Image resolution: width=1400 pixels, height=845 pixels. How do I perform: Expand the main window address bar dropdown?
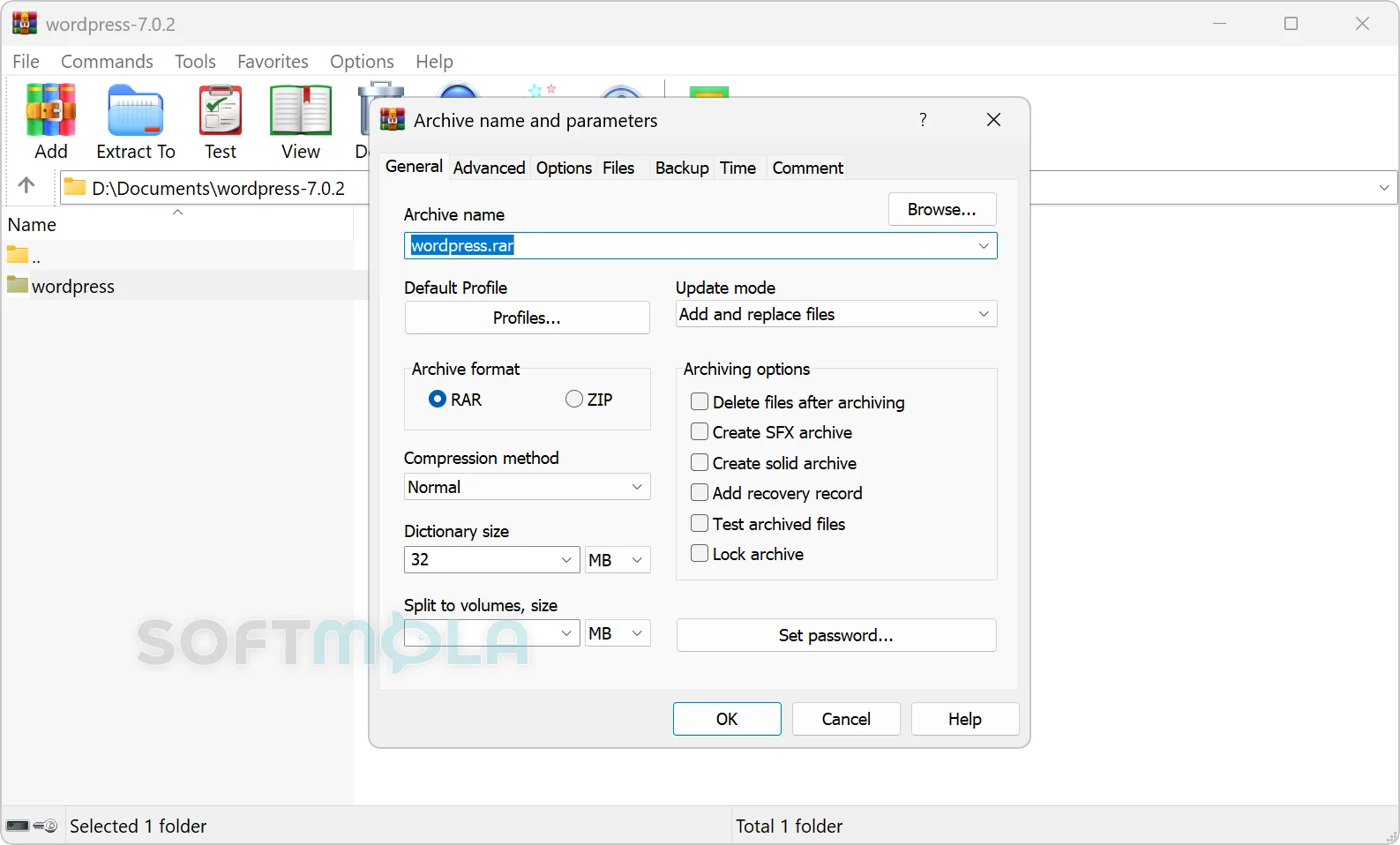click(1384, 188)
